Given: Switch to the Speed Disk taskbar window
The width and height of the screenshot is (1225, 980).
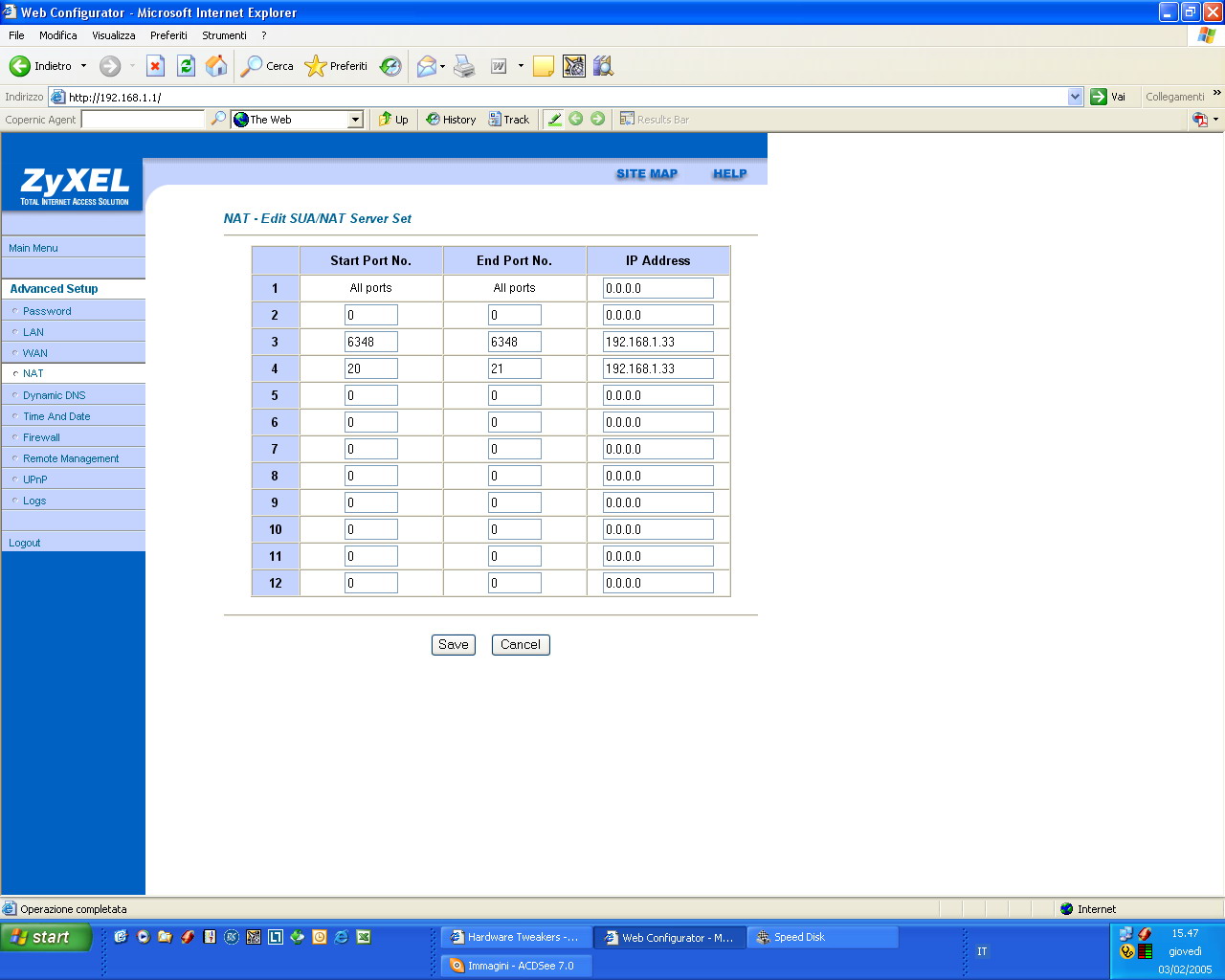Looking at the screenshot, I should [822, 937].
